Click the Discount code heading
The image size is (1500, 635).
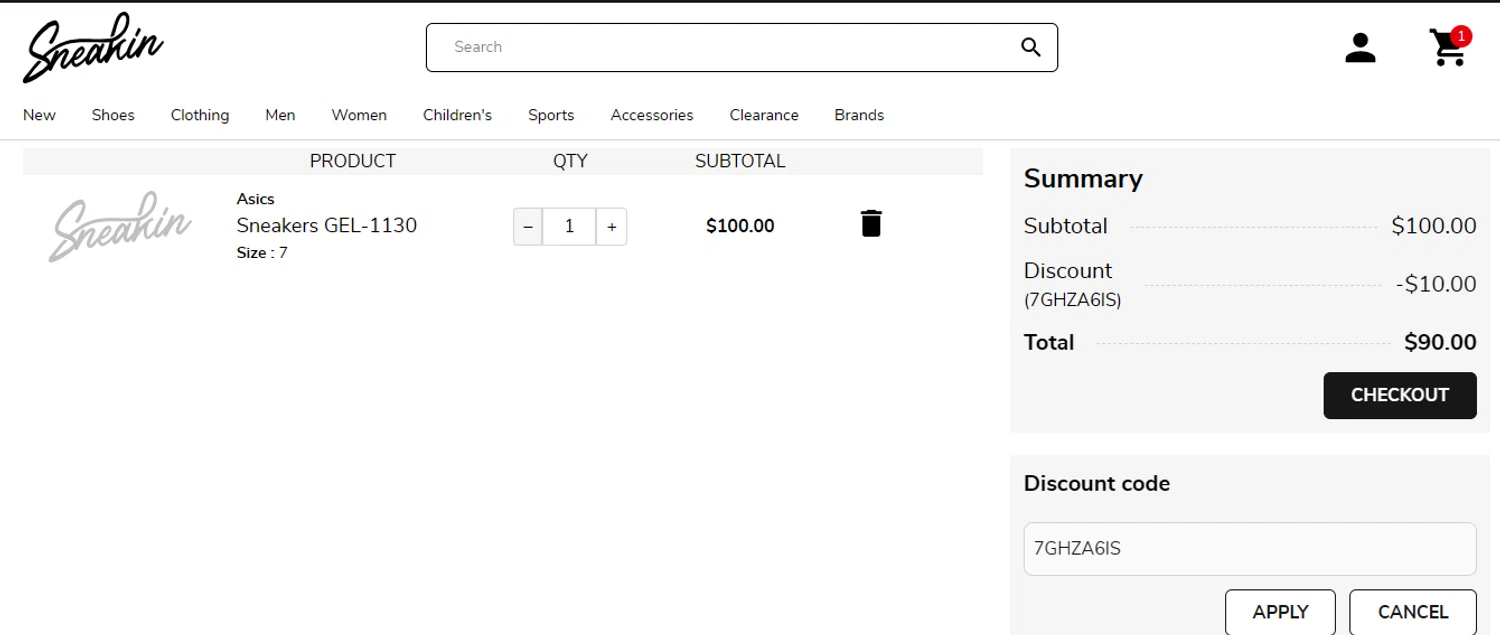click(1097, 484)
